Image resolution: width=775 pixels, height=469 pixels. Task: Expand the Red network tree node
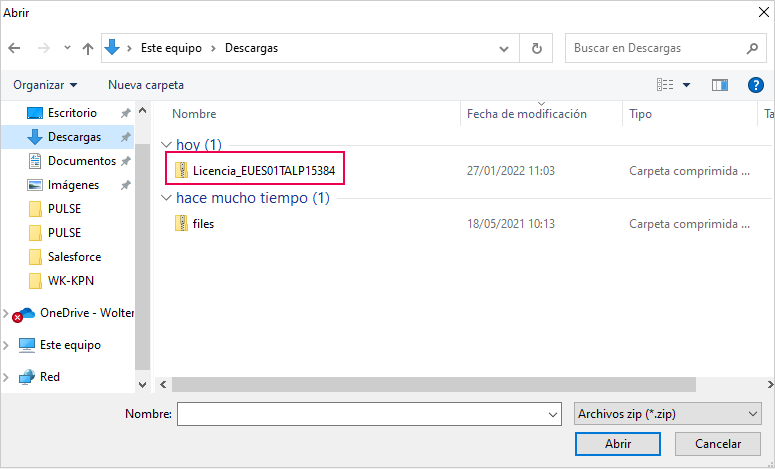tap(6, 377)
